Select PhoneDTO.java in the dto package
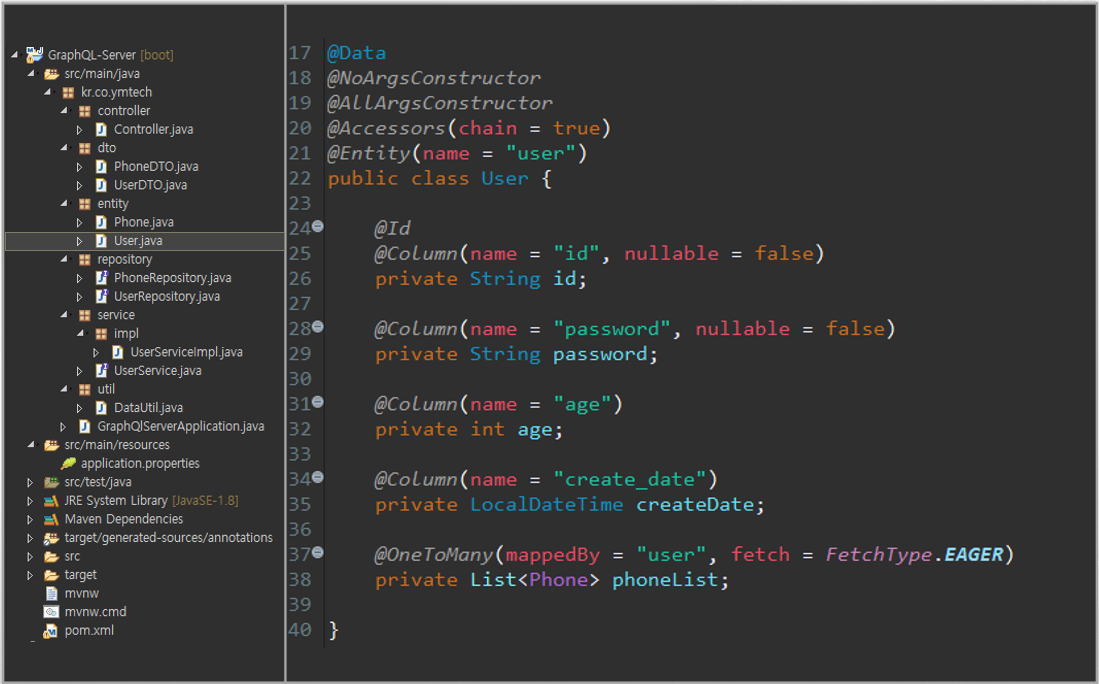 point(155,167)
